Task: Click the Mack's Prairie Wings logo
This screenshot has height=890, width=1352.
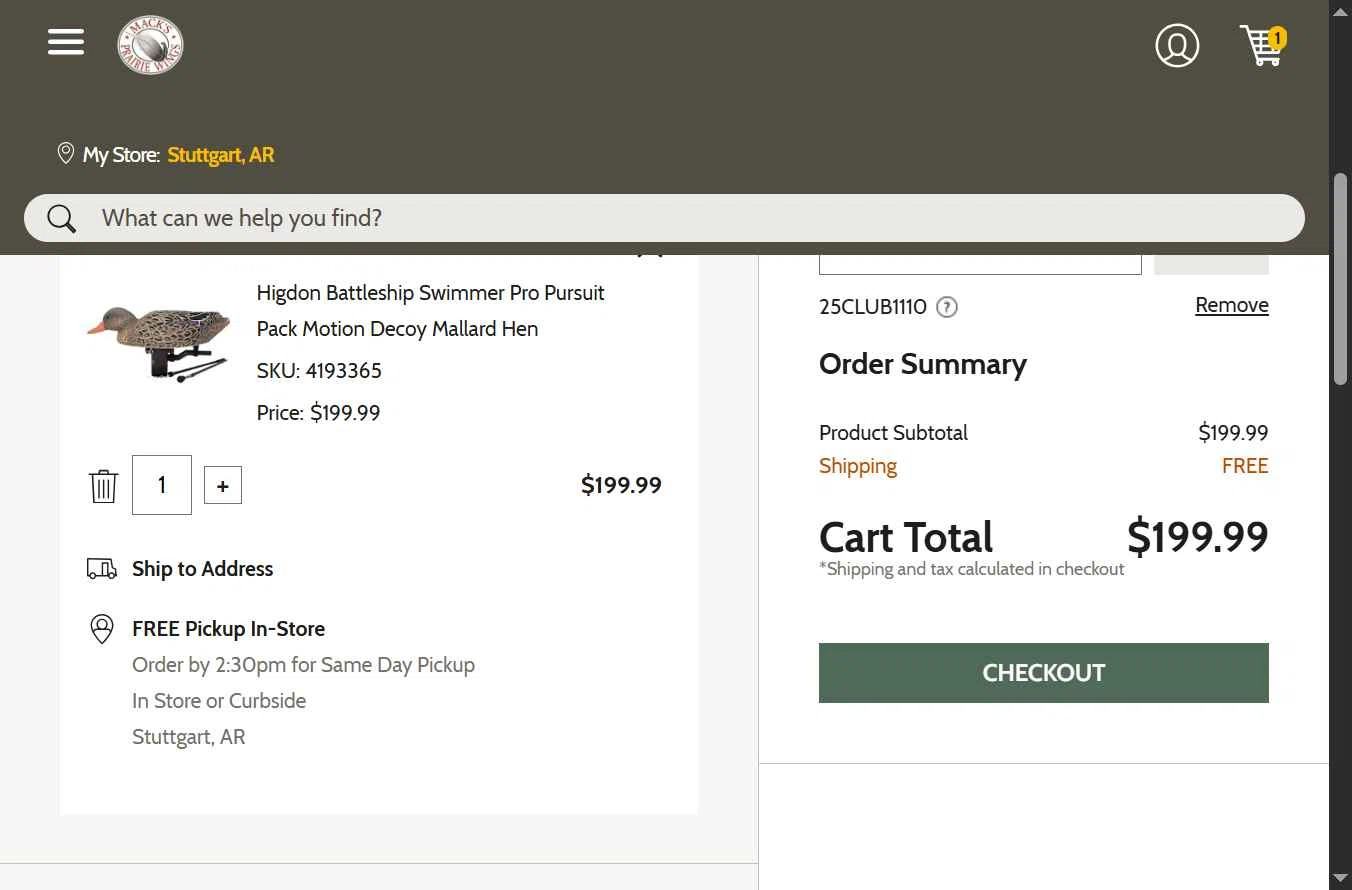Action: [x=150, y=45]
